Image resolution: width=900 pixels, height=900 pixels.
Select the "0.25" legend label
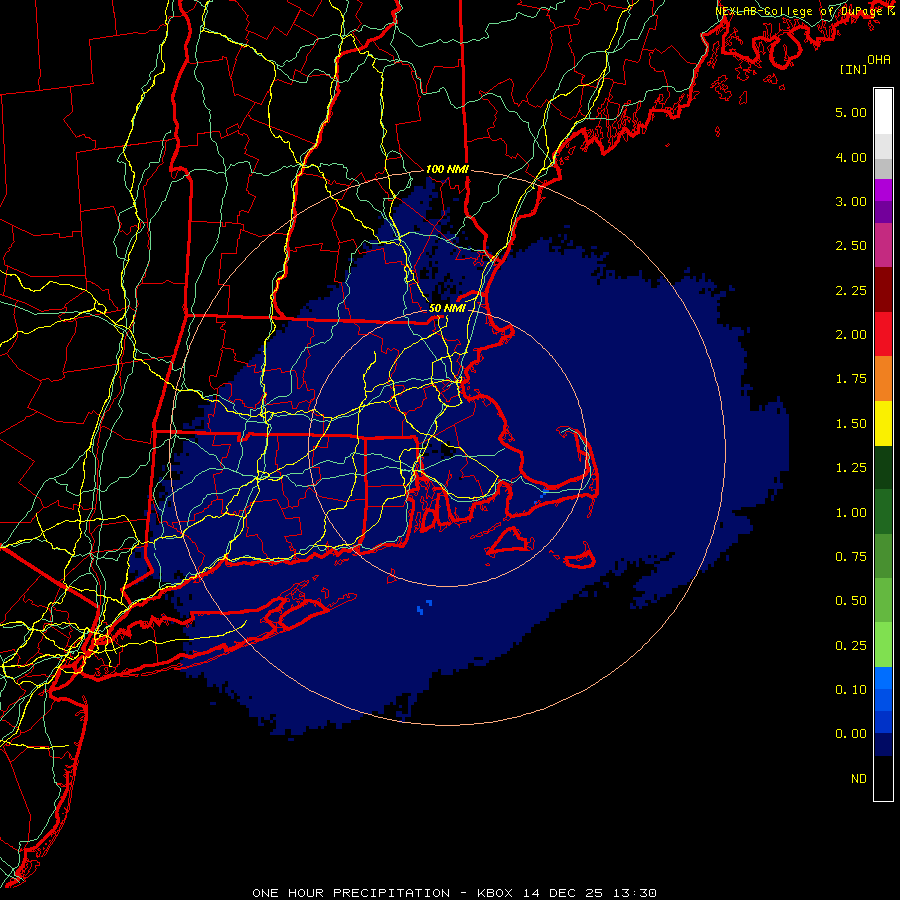[851, 646]
